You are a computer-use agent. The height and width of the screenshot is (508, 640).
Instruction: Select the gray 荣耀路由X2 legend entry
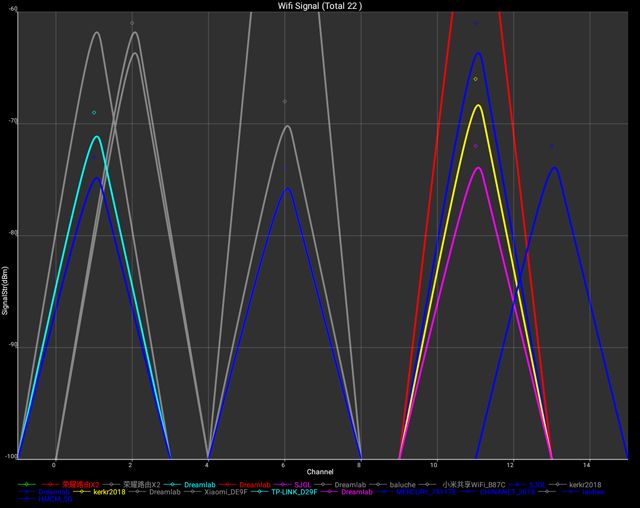pyautogui.click(x=141, y=484)
